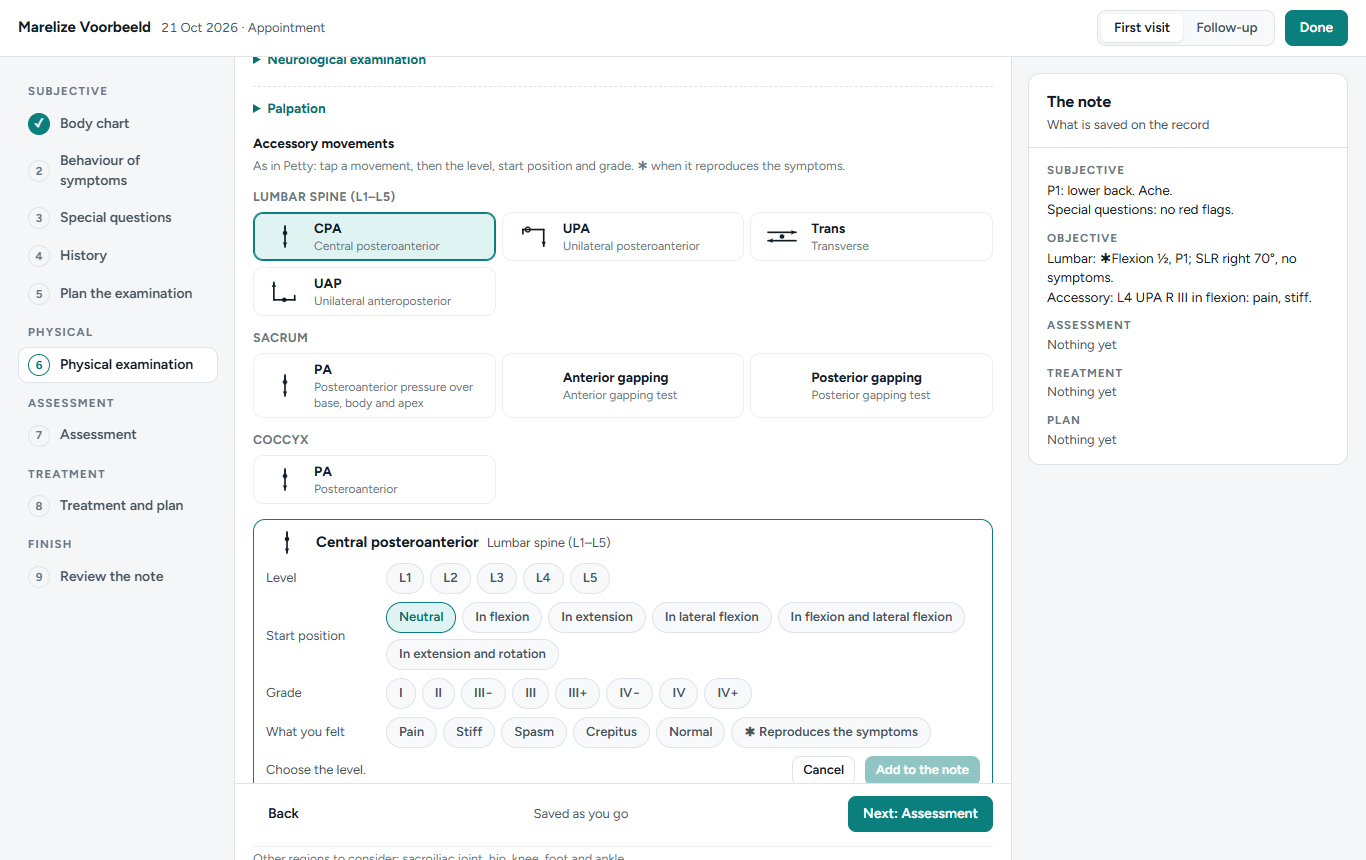Click the UAP unilateral anteroposterior icon

click(x=285, y=292)
